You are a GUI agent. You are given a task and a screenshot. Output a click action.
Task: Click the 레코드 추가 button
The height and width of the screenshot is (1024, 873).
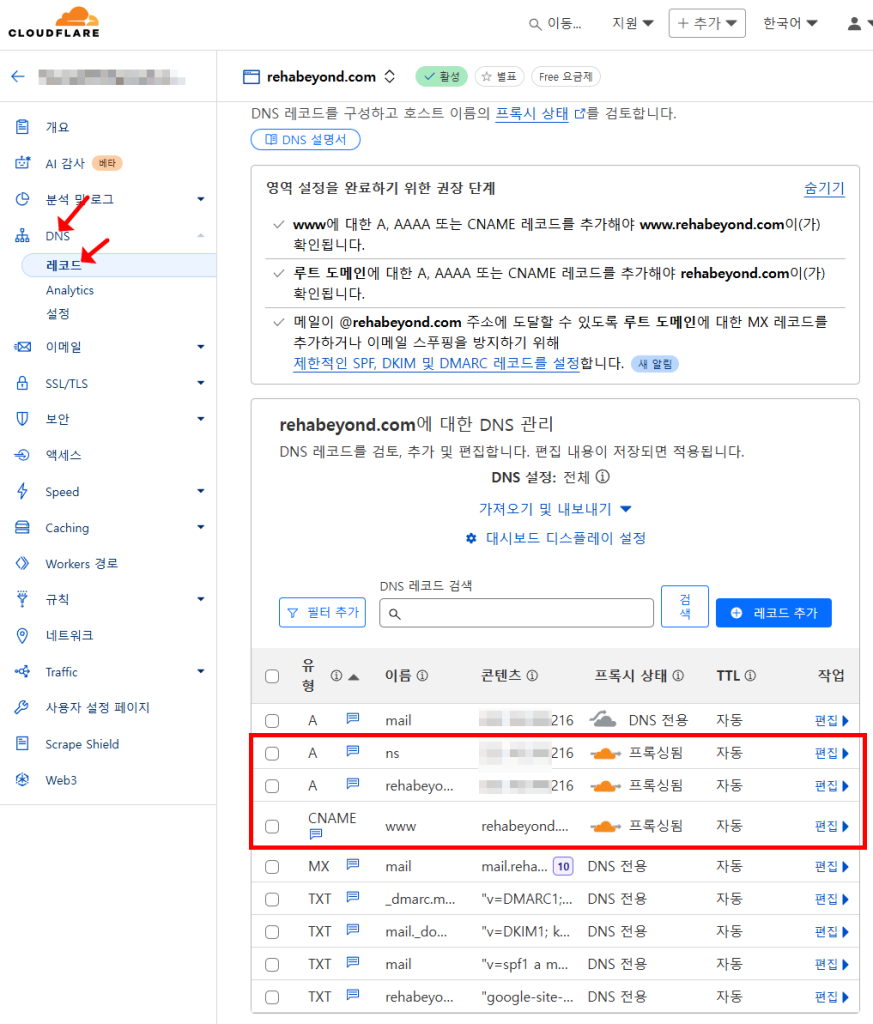pyautogui.click(x=774, y=613)
